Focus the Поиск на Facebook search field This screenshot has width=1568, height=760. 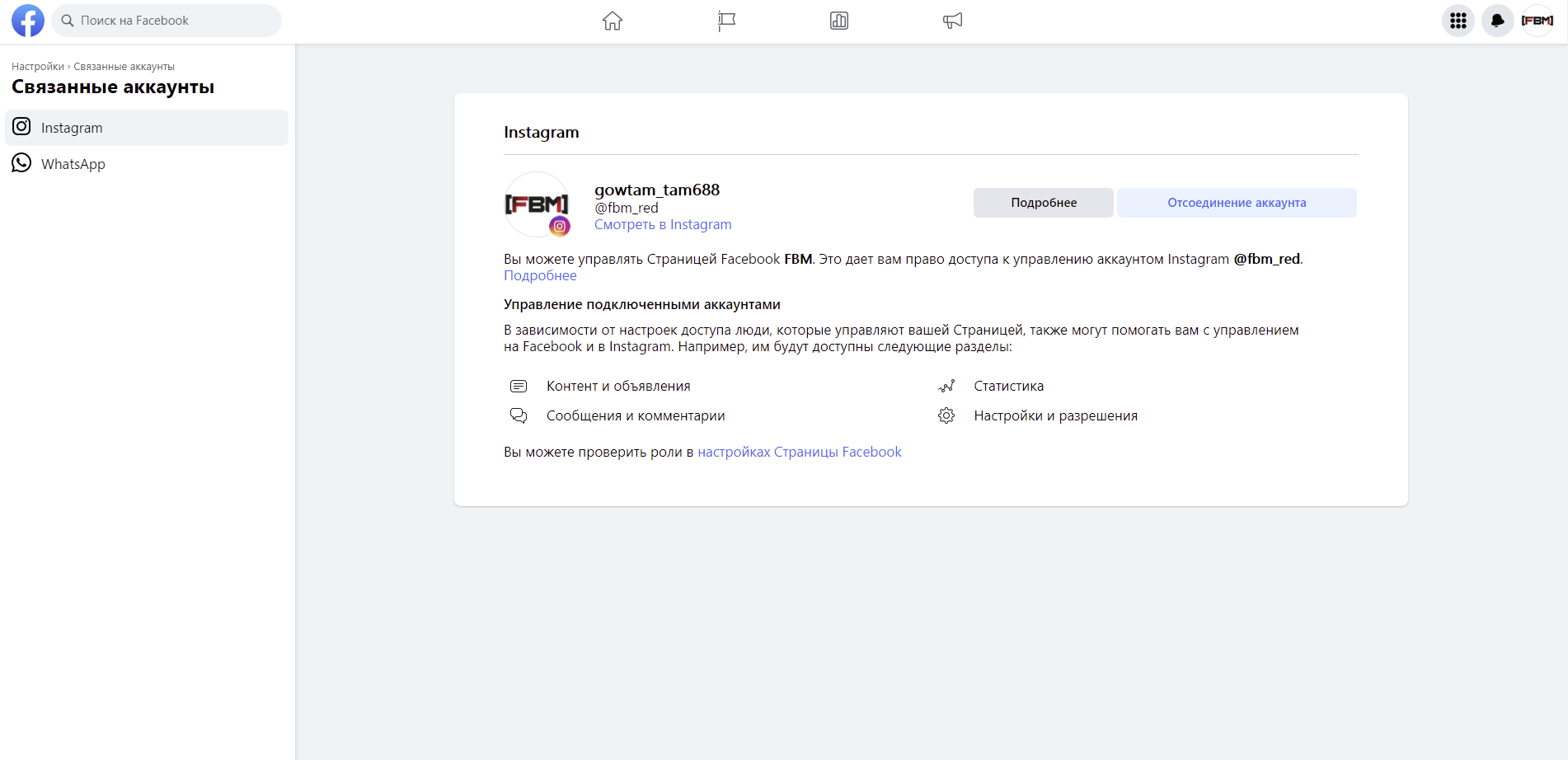173,21
